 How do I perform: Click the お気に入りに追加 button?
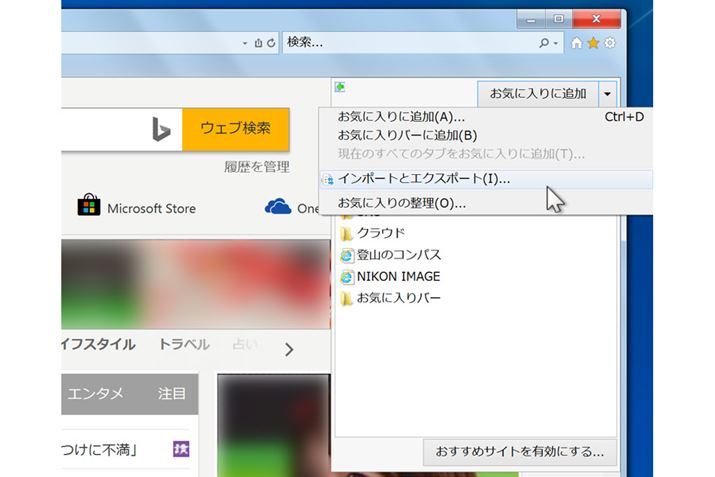(538, 93)
